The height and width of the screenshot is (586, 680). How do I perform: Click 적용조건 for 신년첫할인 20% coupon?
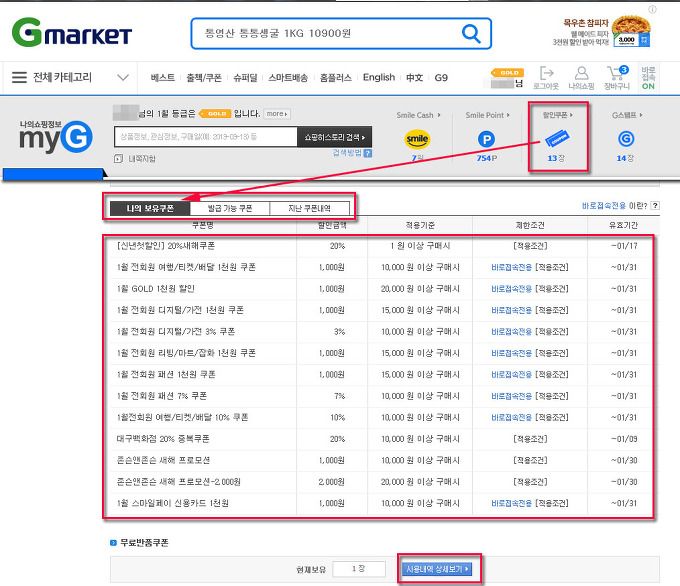530,246
